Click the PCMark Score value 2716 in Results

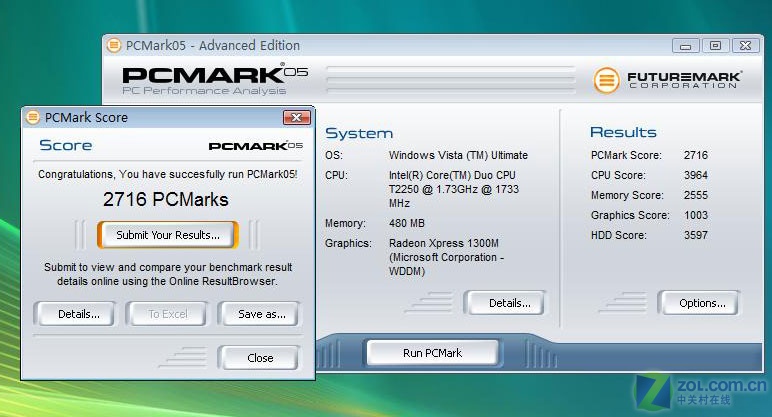696,155
